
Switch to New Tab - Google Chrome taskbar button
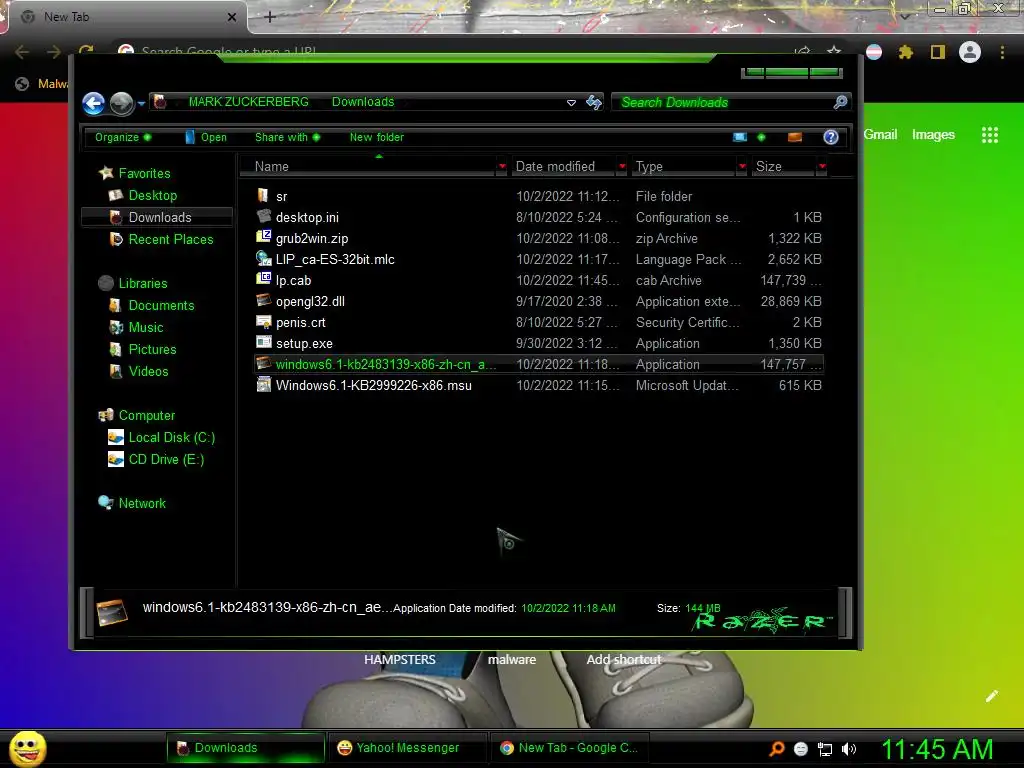tap(569, 748)
